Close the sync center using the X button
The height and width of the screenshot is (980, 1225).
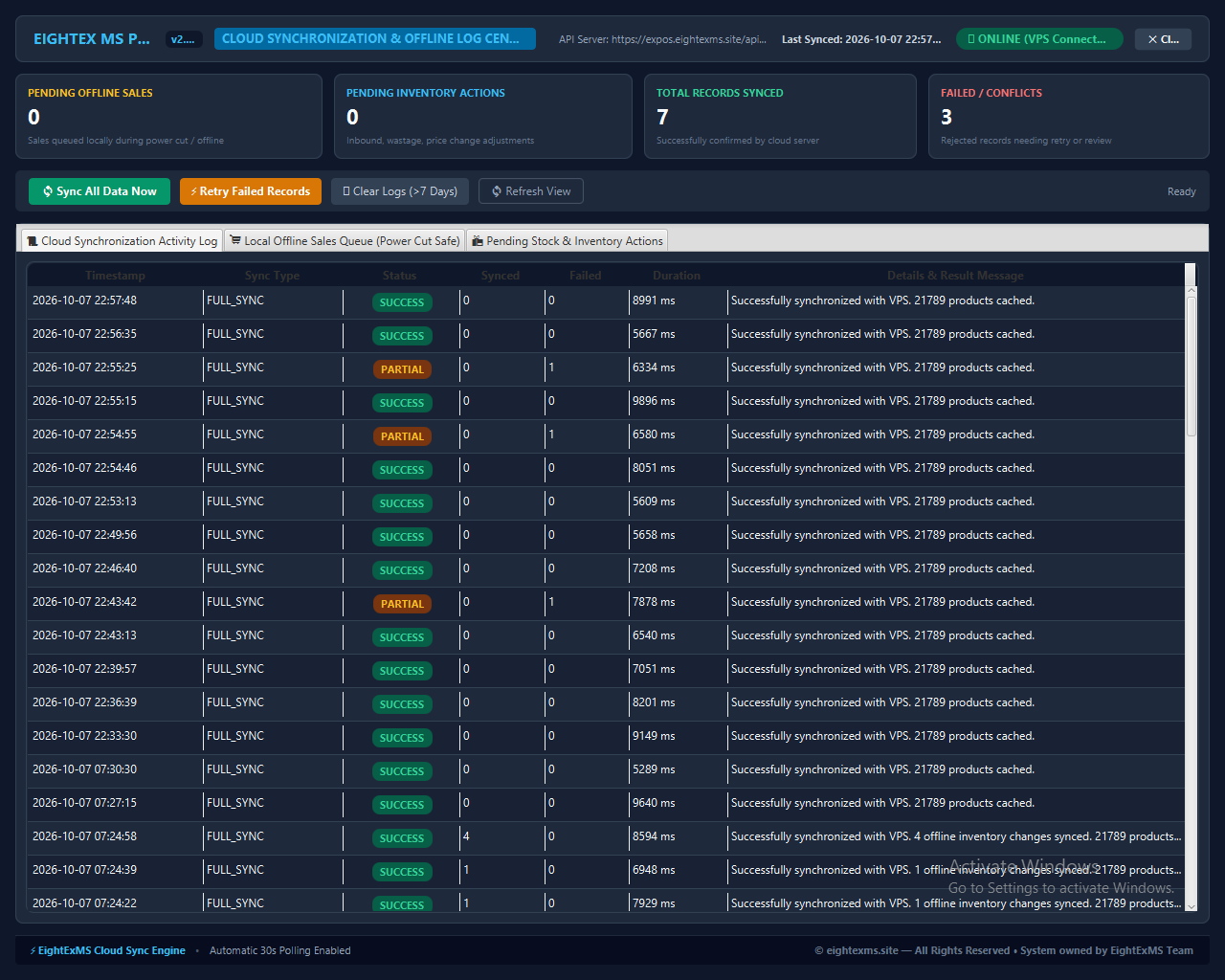tap(1163, 39)
